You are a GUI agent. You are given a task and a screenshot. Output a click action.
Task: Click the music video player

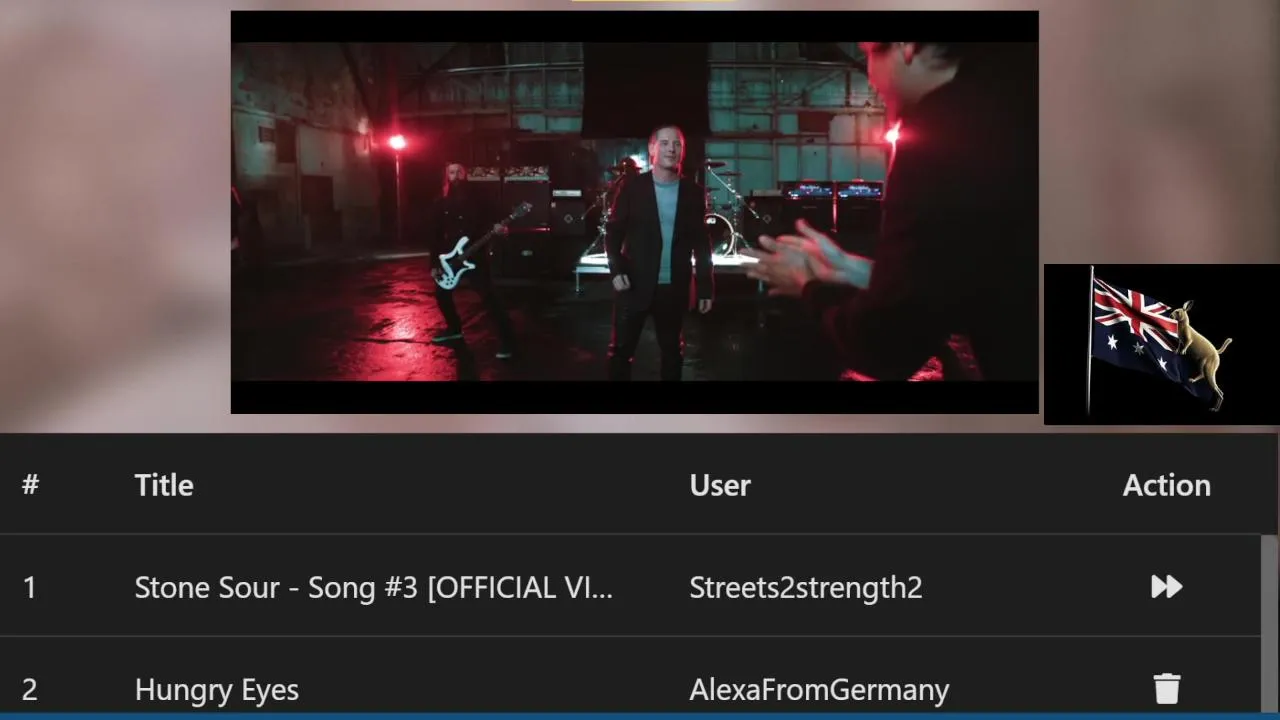point(634,212)
